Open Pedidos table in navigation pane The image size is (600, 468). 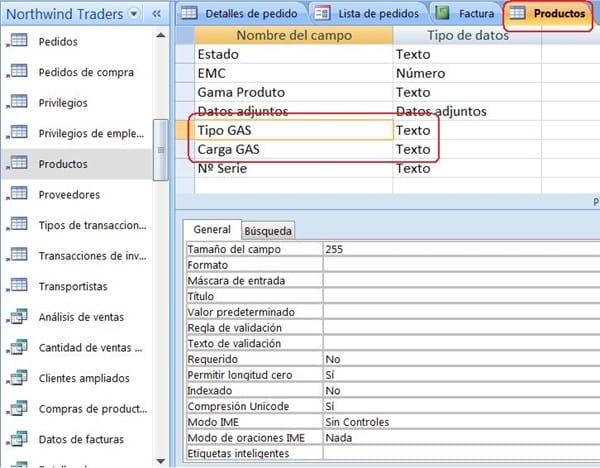[x=58, y=41]
